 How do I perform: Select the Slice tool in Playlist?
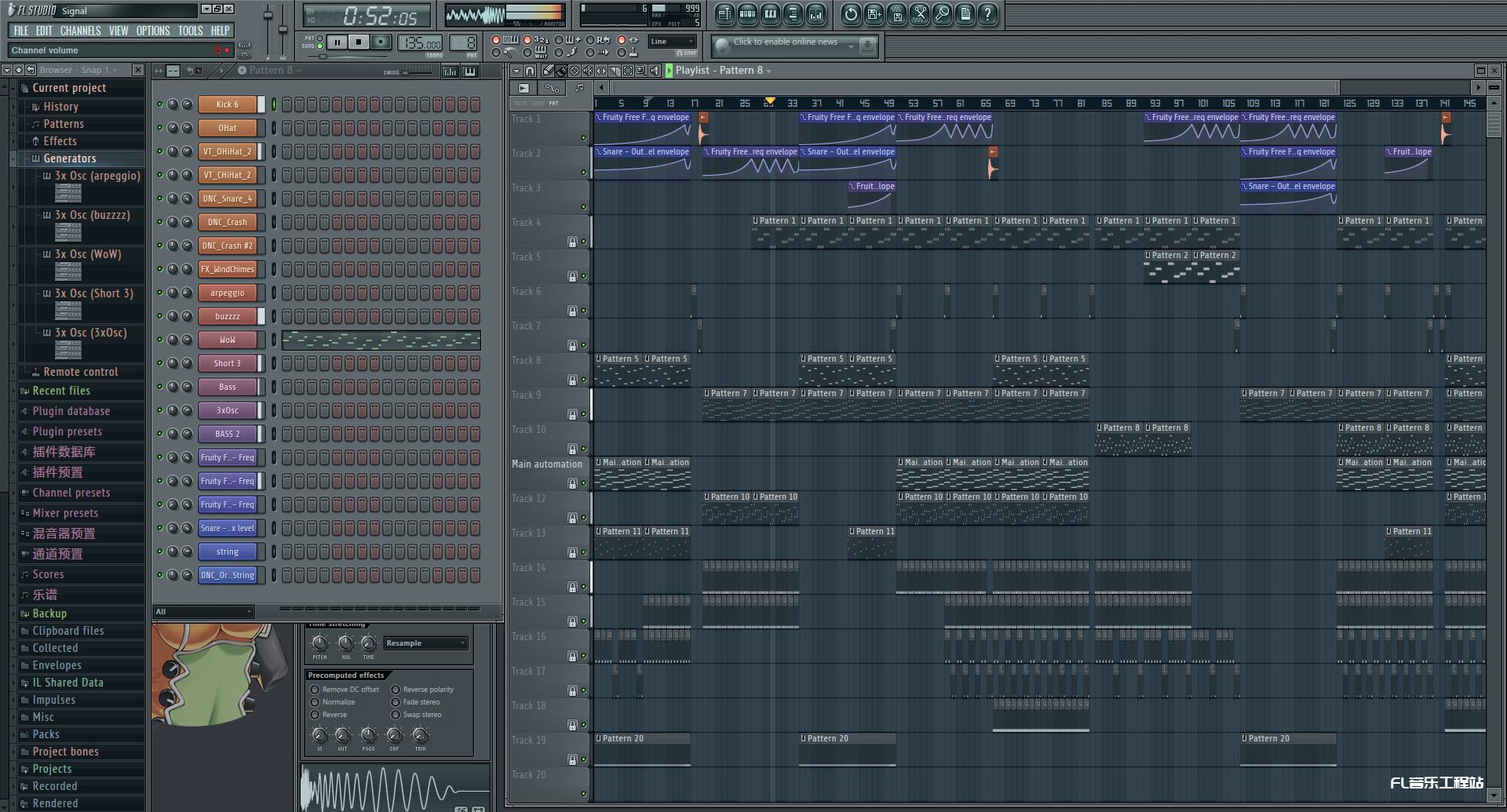pyautogui.click(x=615, y=71)
